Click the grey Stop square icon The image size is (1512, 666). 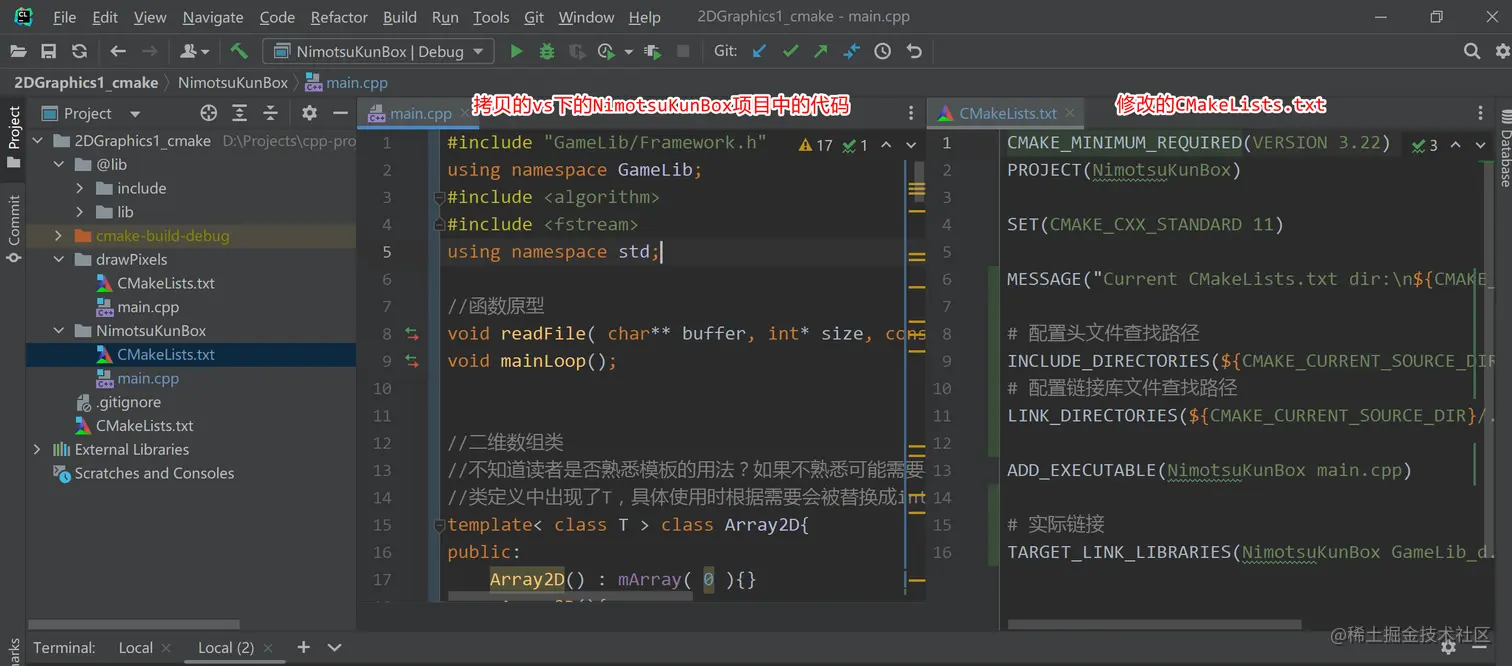coord(683,51)
